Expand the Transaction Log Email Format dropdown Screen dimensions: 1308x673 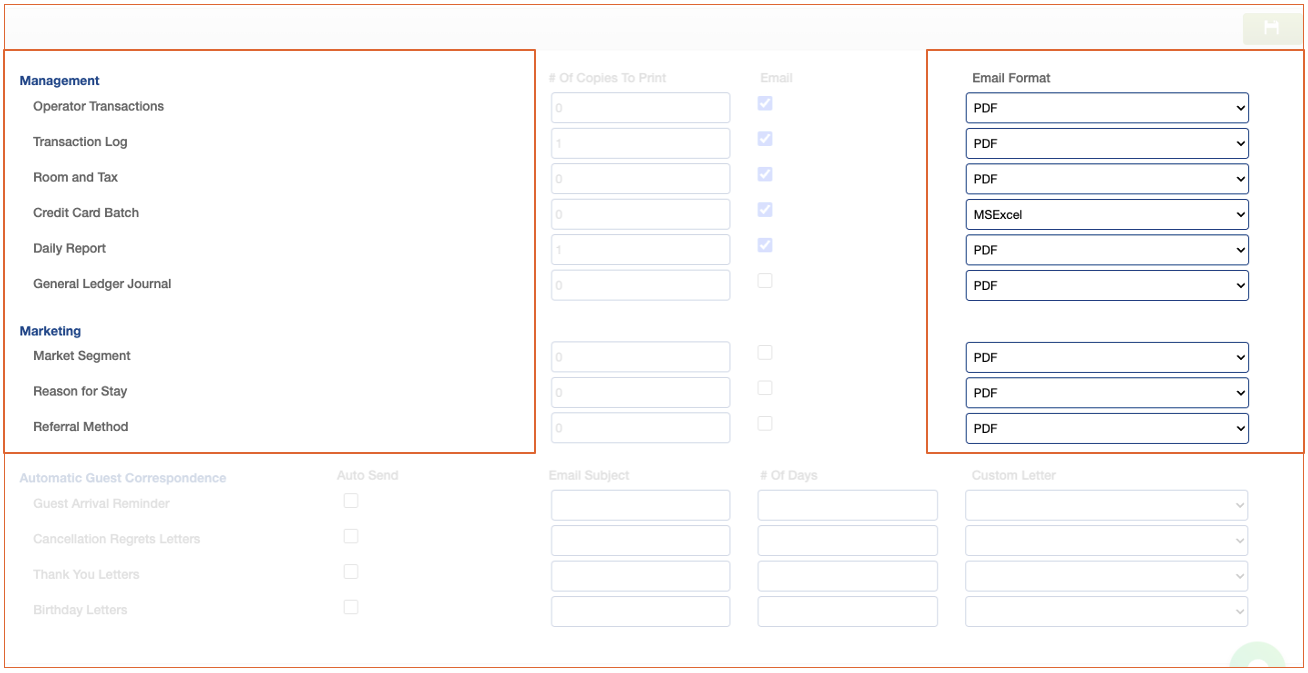1106,143
